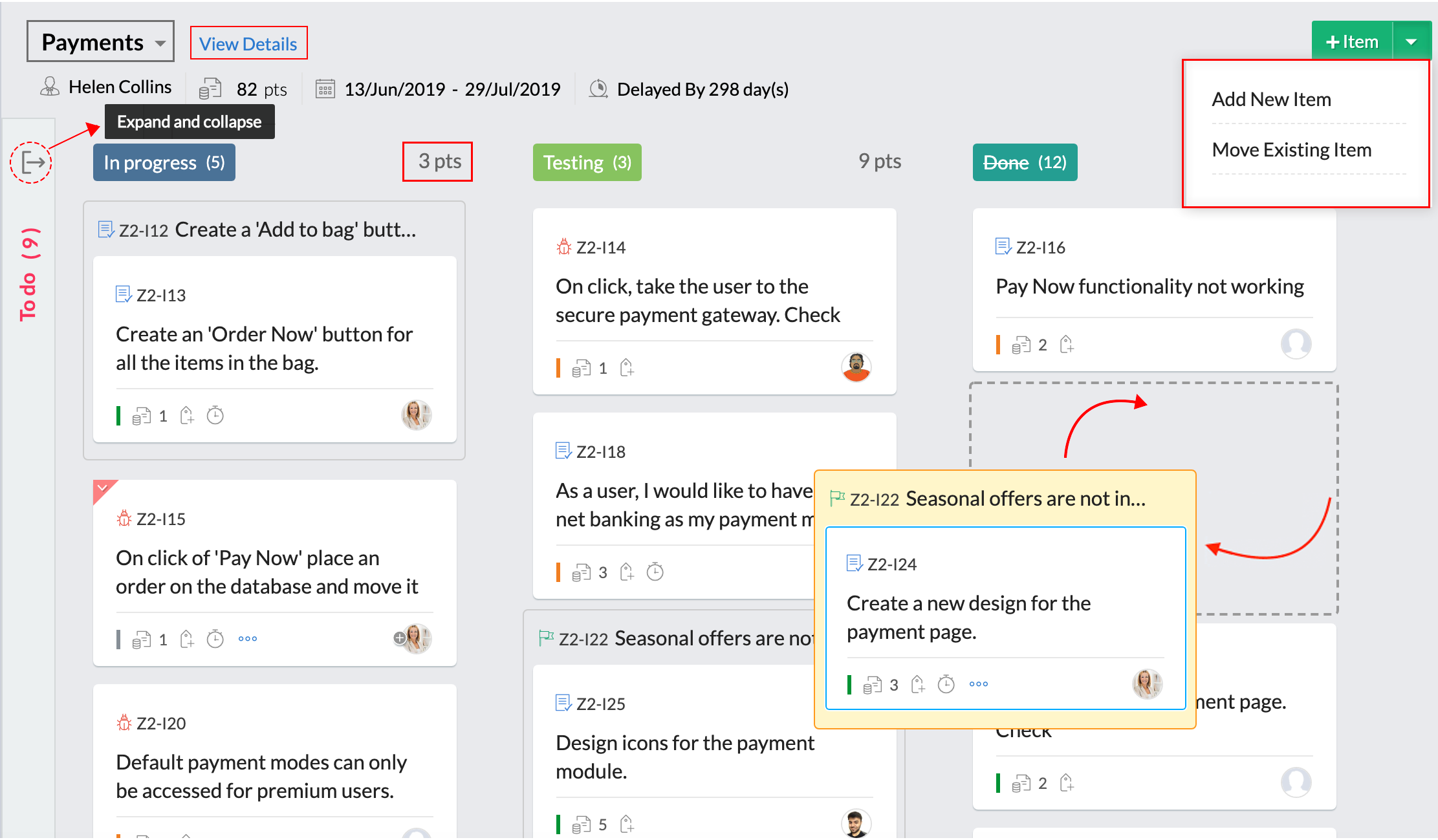Toggle the In progress (5) status header
This screenshot has height=840, width=1438.
tap(164, 162)
